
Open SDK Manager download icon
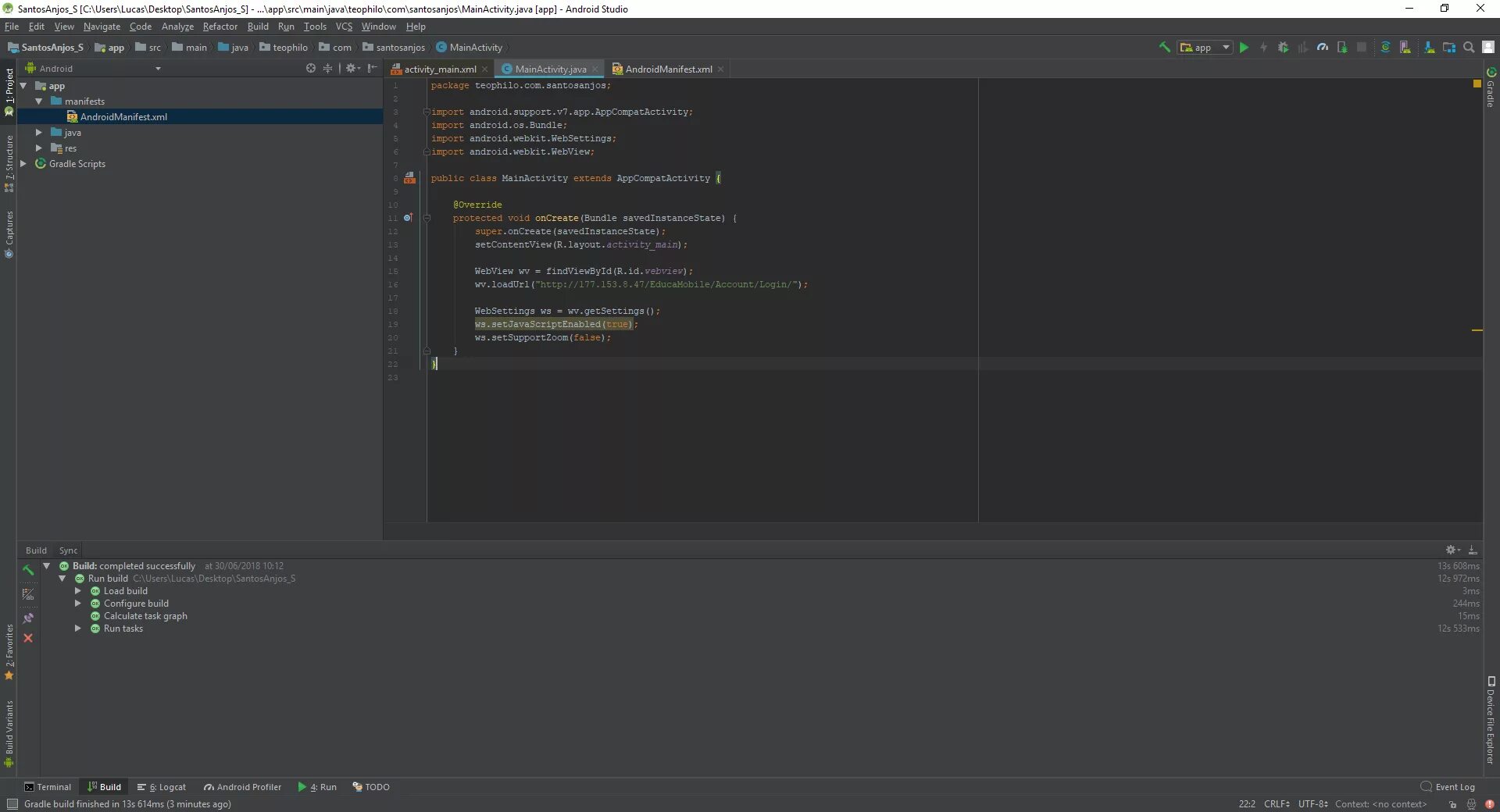(x=1429, y=48)
